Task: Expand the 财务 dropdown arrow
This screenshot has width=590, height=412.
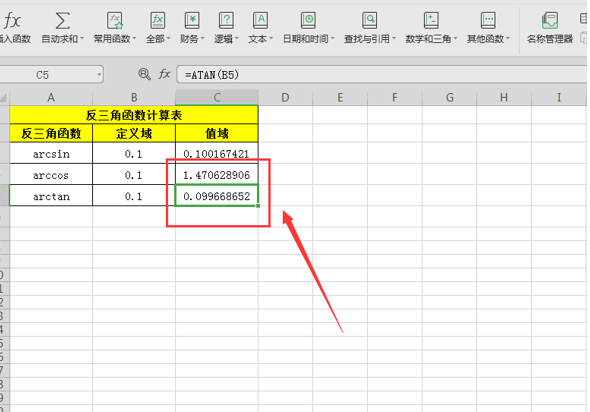Action: click(202, 38)
